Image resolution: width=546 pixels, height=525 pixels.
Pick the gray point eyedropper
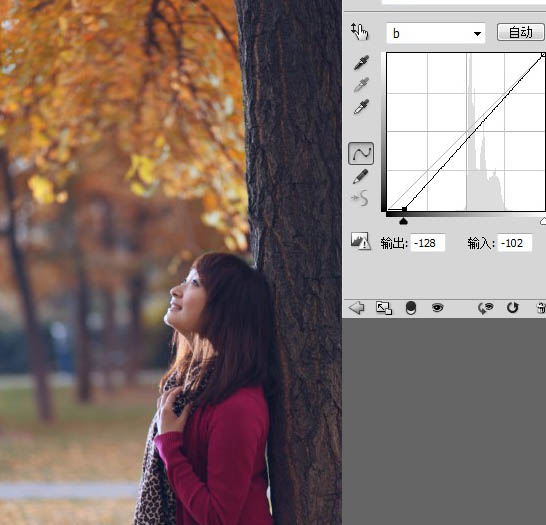pyautogui.click(x=361, y=85)
